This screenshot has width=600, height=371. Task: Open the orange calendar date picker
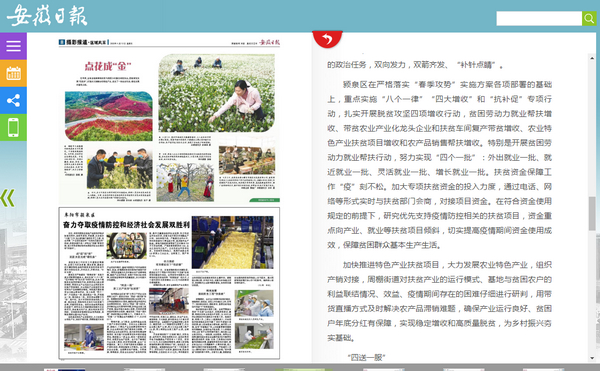[x=13, y=73]
